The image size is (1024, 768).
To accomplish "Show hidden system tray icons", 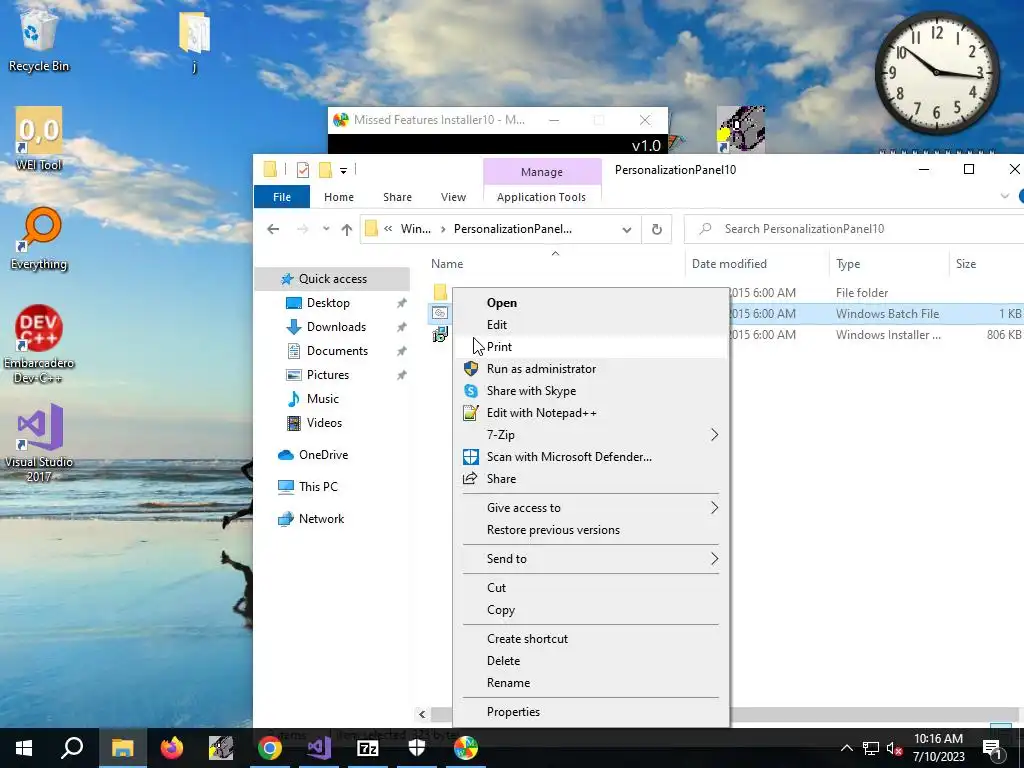I will [846, 748].
